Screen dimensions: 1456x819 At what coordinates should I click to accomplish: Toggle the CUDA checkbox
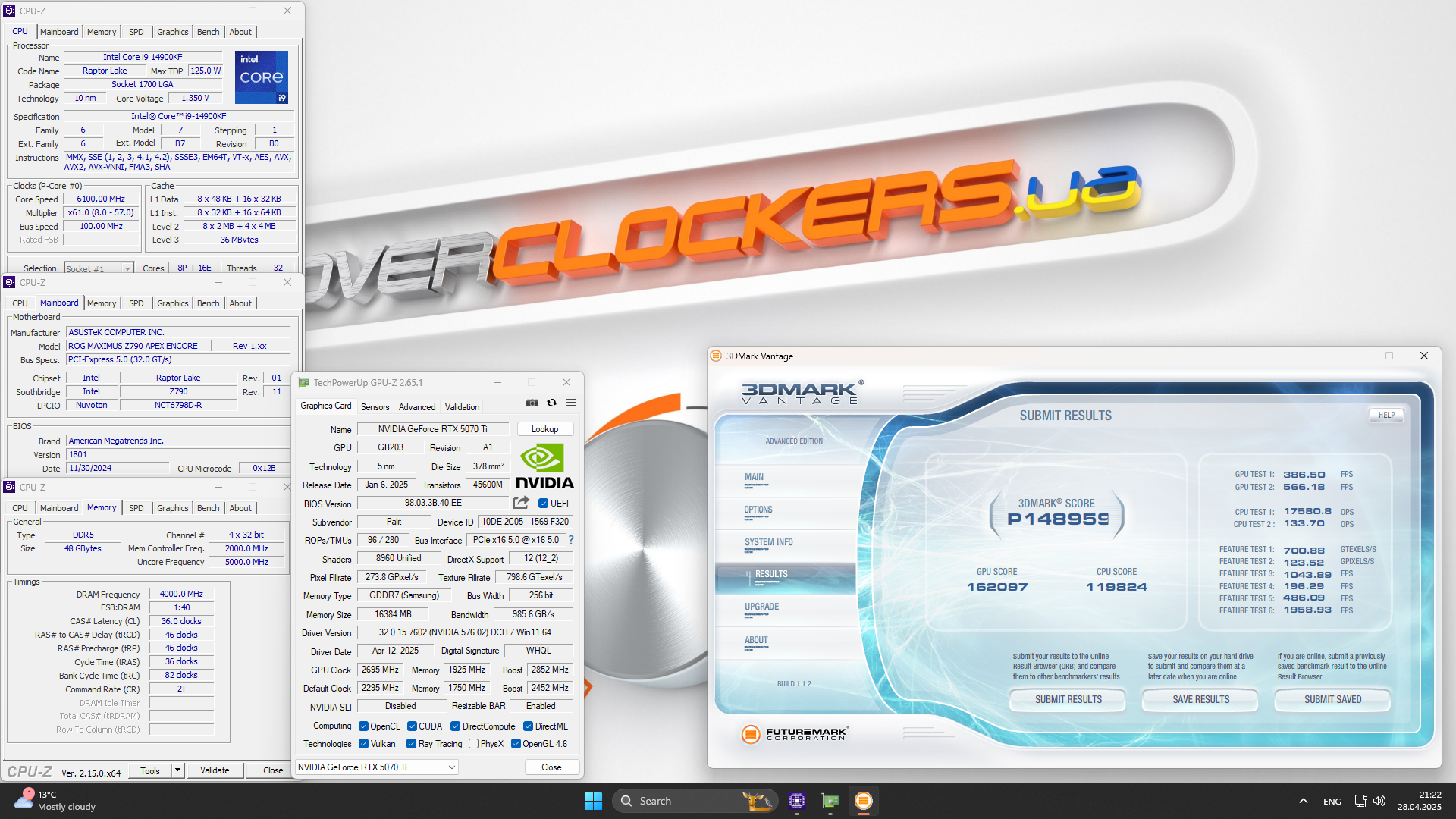(412, 726)
